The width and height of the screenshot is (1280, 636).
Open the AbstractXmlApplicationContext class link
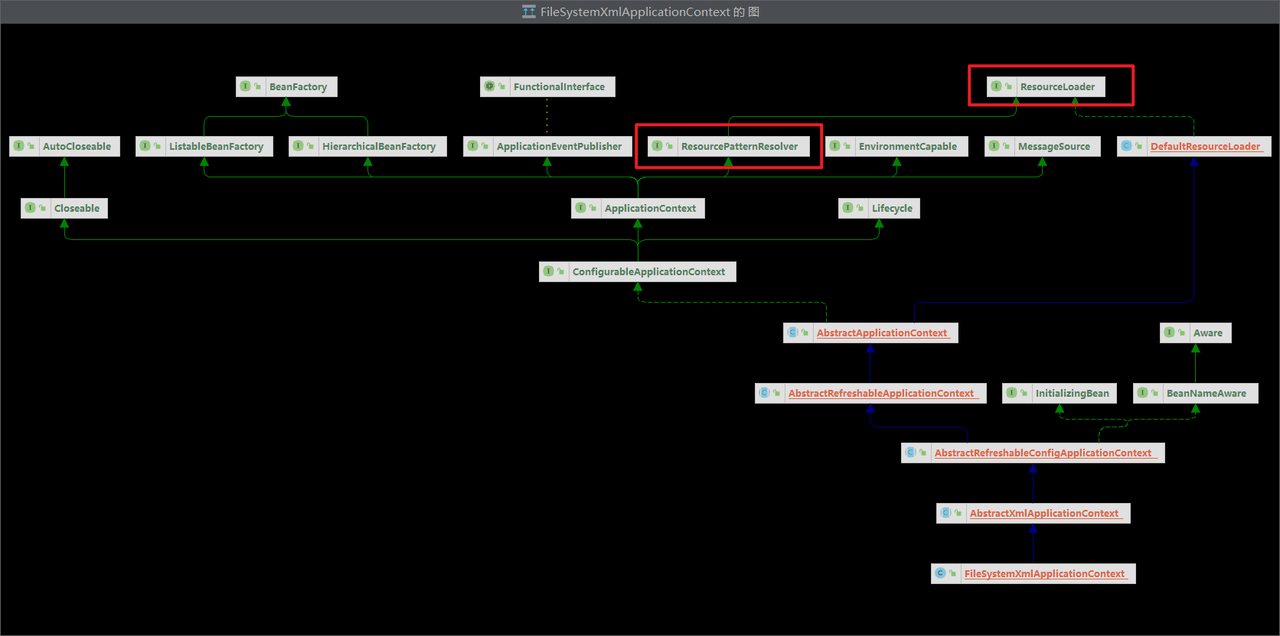tap(1045, 513)
